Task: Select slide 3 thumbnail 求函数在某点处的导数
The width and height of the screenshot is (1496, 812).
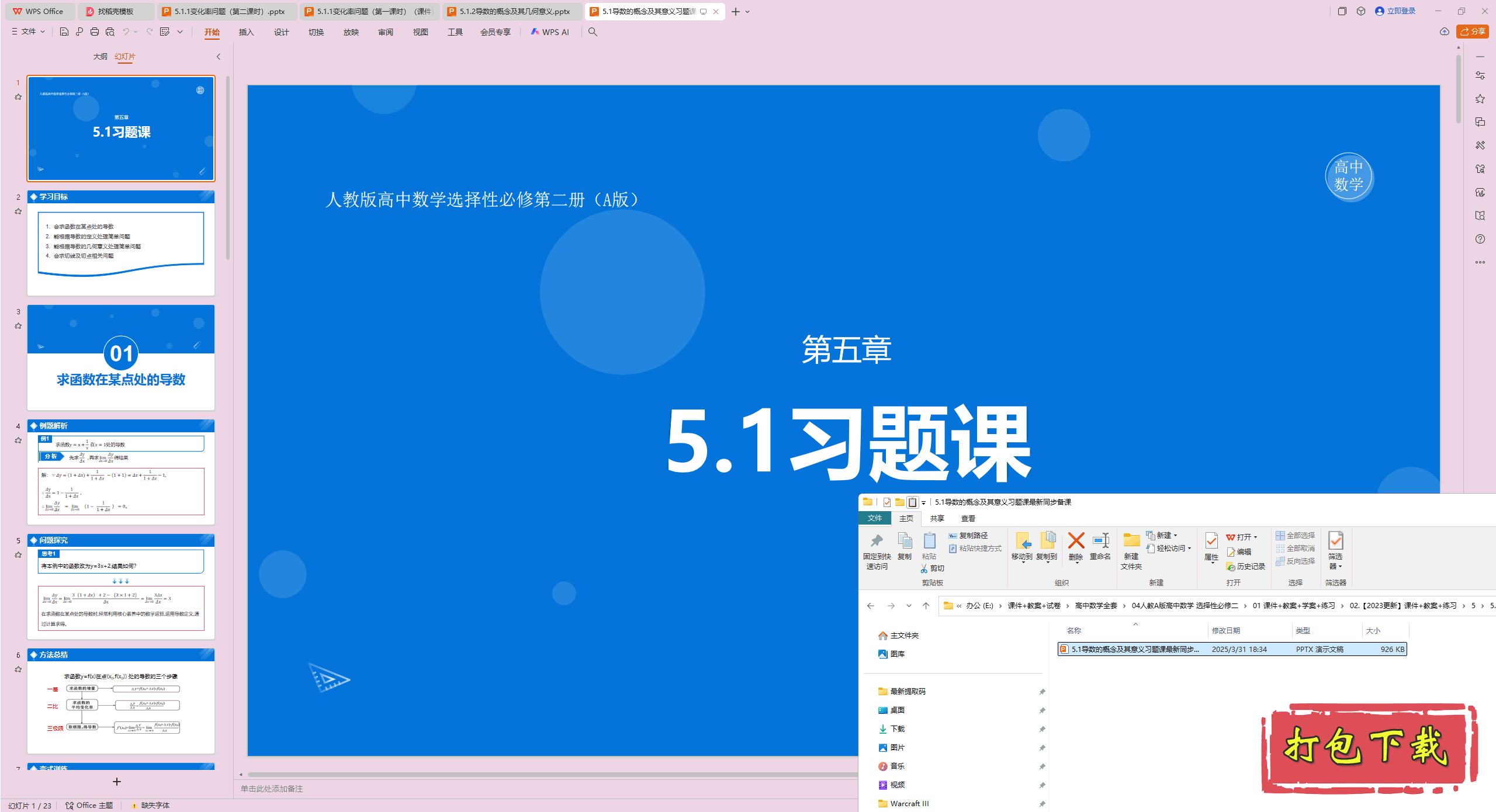Action: 121,358
